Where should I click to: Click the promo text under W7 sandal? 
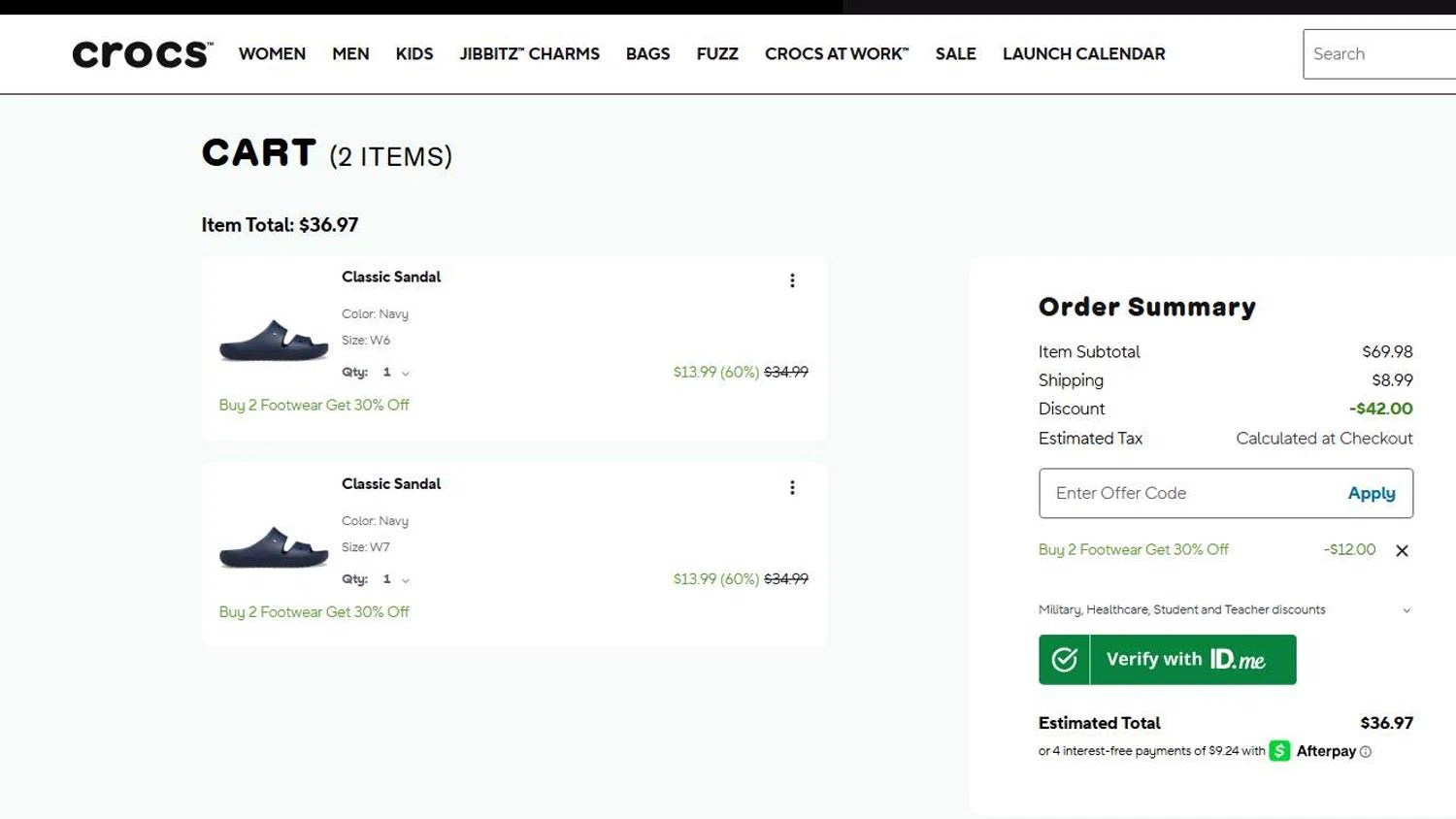(x=314, y=611)
